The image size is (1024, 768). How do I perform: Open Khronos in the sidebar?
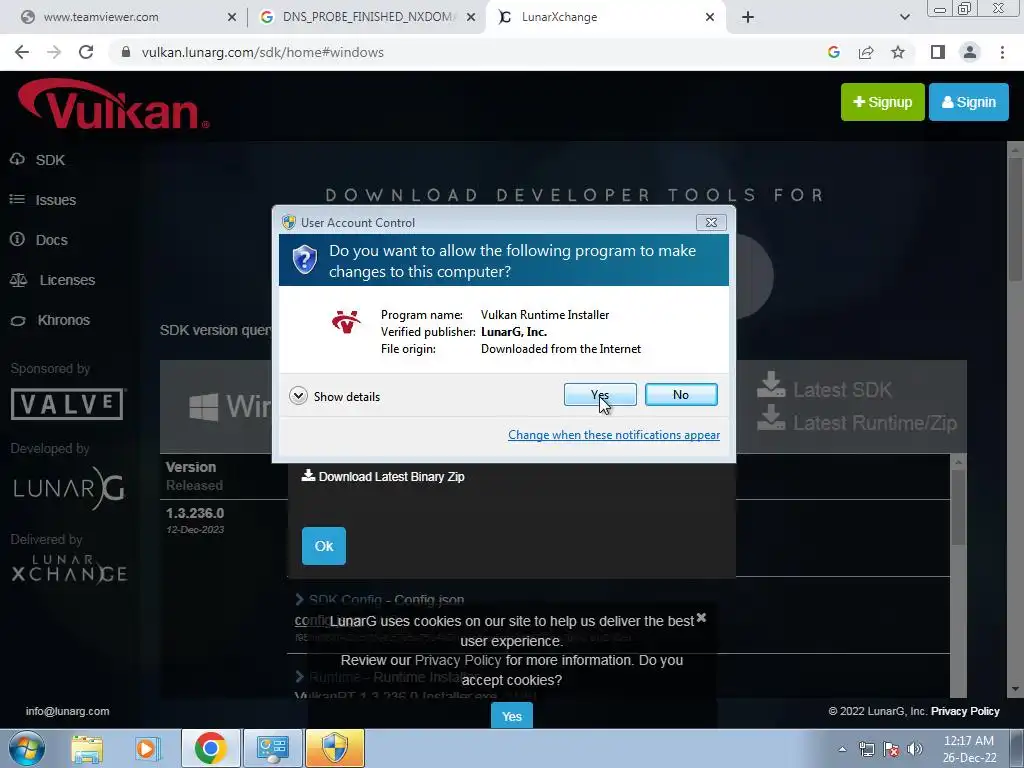click(x=63, y=320)
